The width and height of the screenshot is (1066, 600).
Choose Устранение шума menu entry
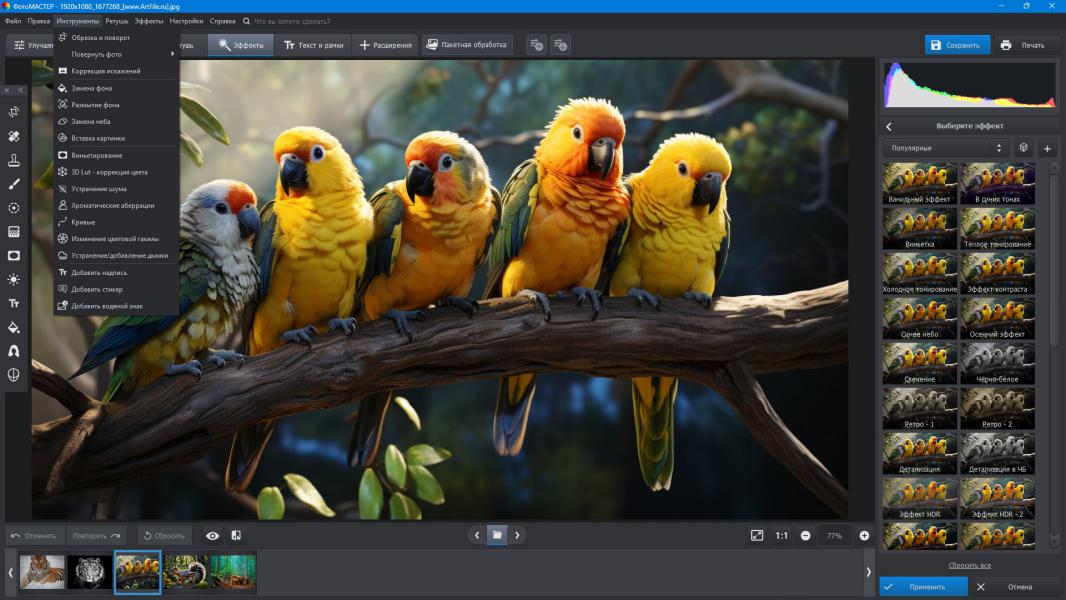click(x=116, y=189)
